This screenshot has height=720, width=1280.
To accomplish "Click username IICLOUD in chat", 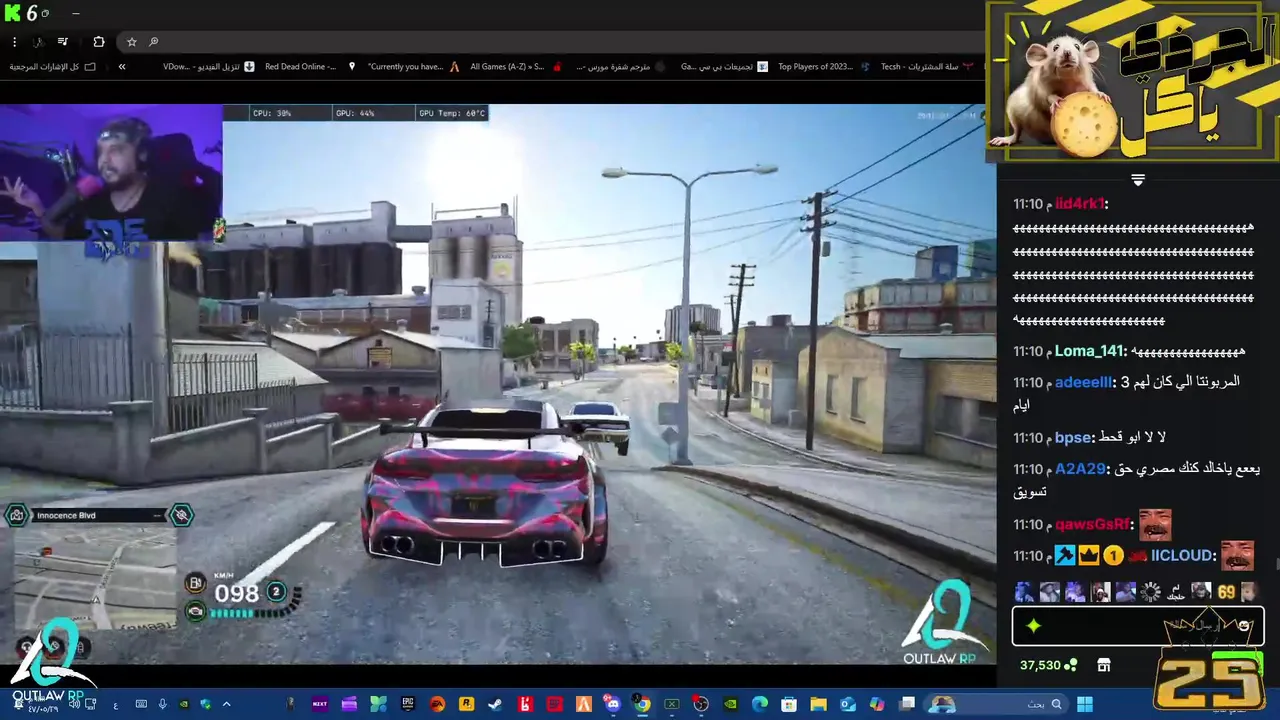I will tap(1181, 556).
